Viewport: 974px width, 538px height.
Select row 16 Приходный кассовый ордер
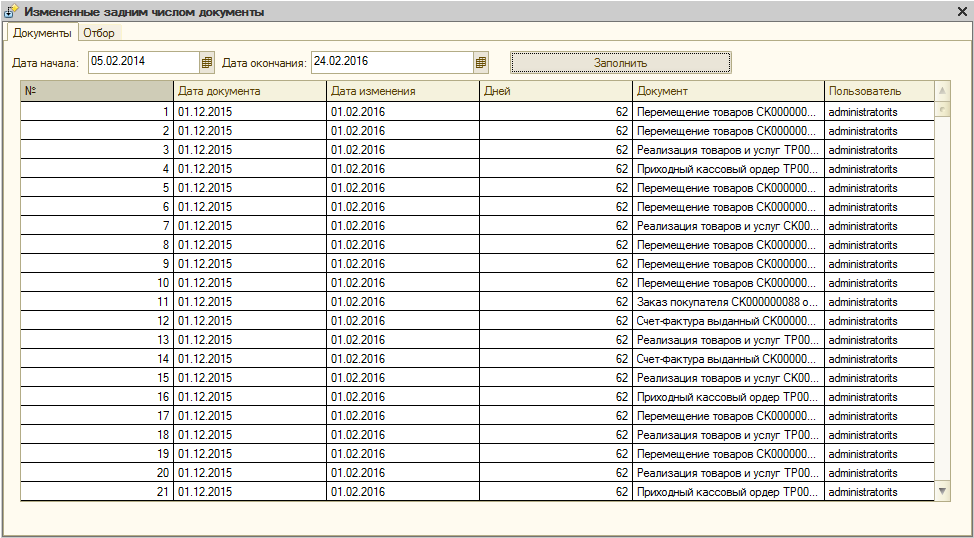(x=728, y=397)
